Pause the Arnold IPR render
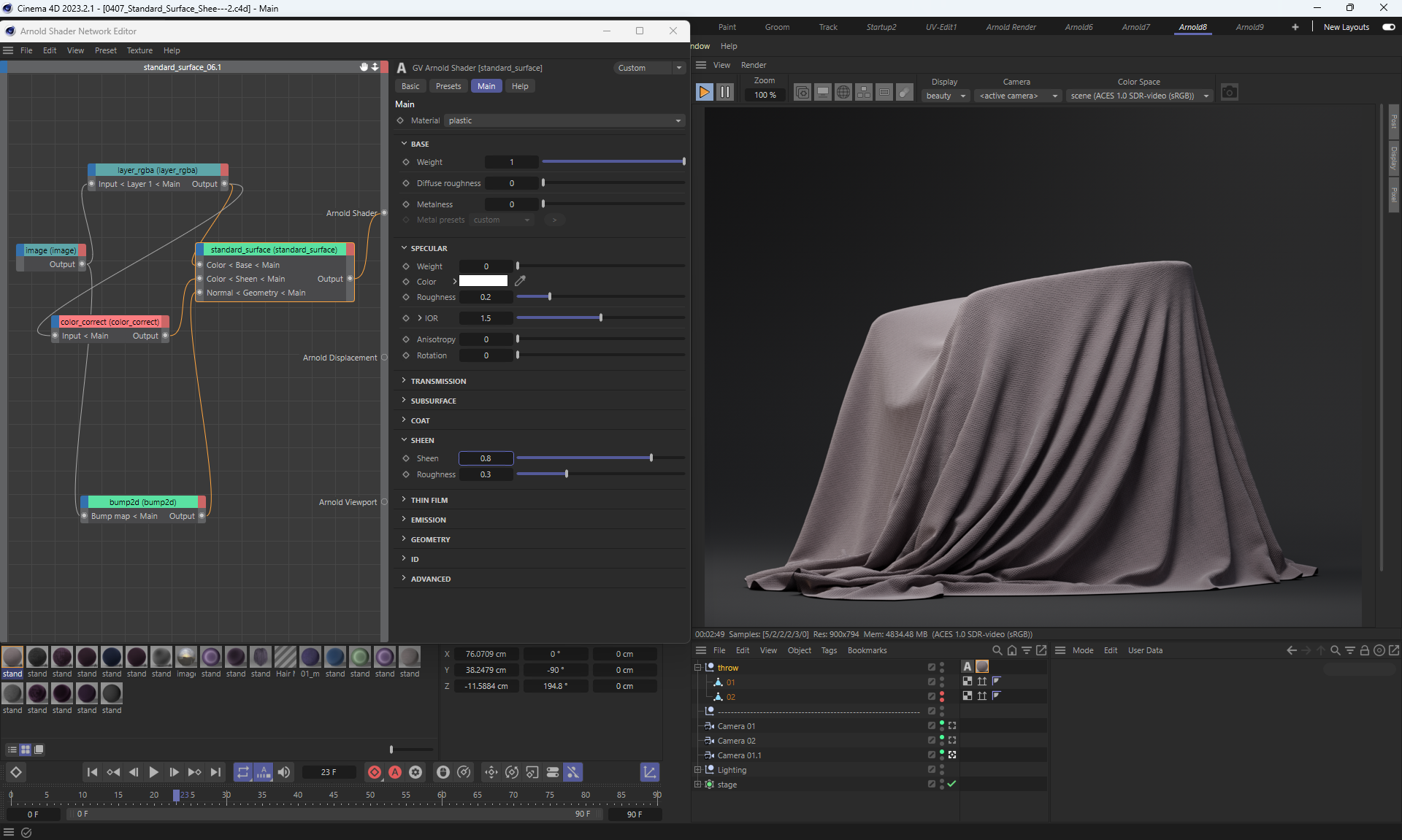 (x=724, y=92)
